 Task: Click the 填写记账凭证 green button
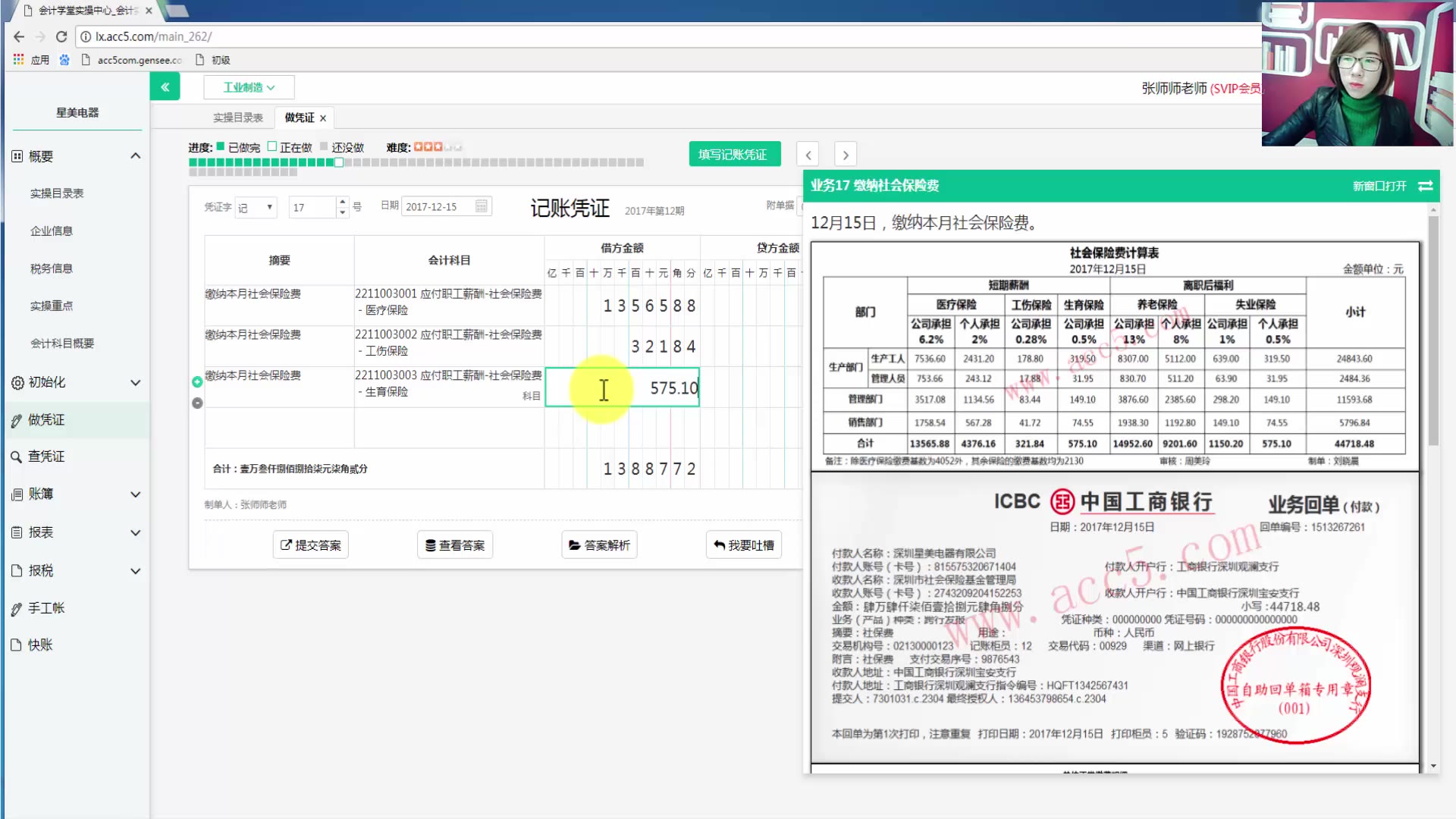pyautogui.click(x=731, y=155)
